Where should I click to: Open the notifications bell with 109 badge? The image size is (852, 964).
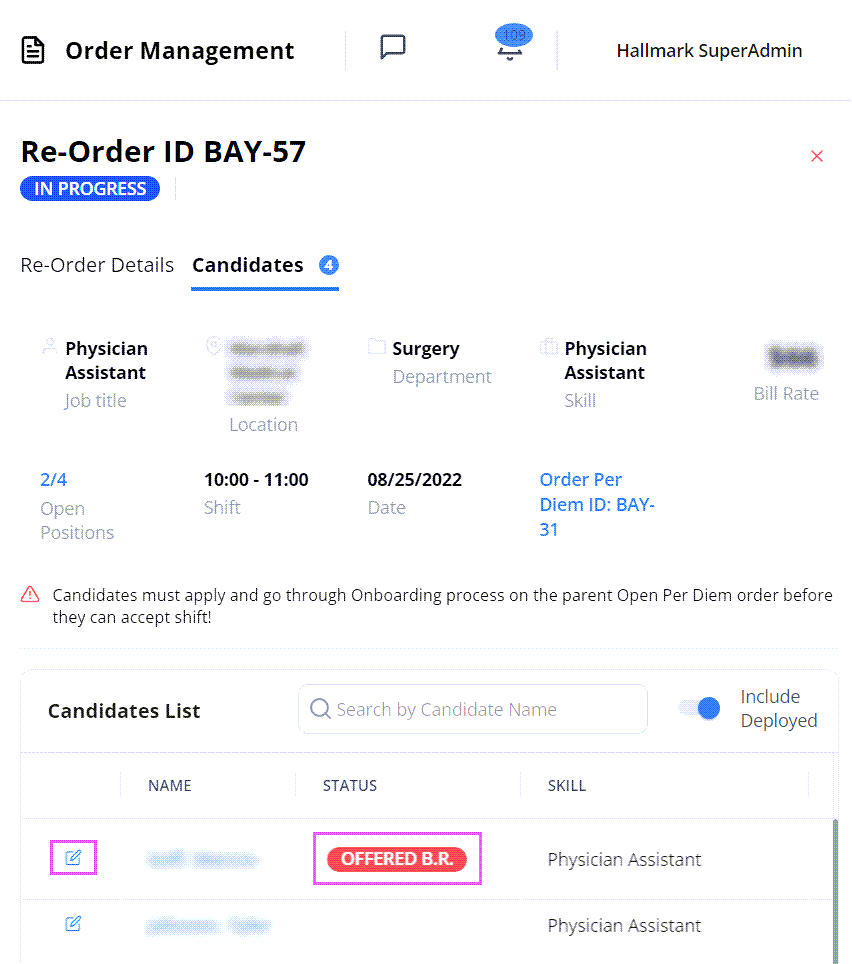point(512,43)
